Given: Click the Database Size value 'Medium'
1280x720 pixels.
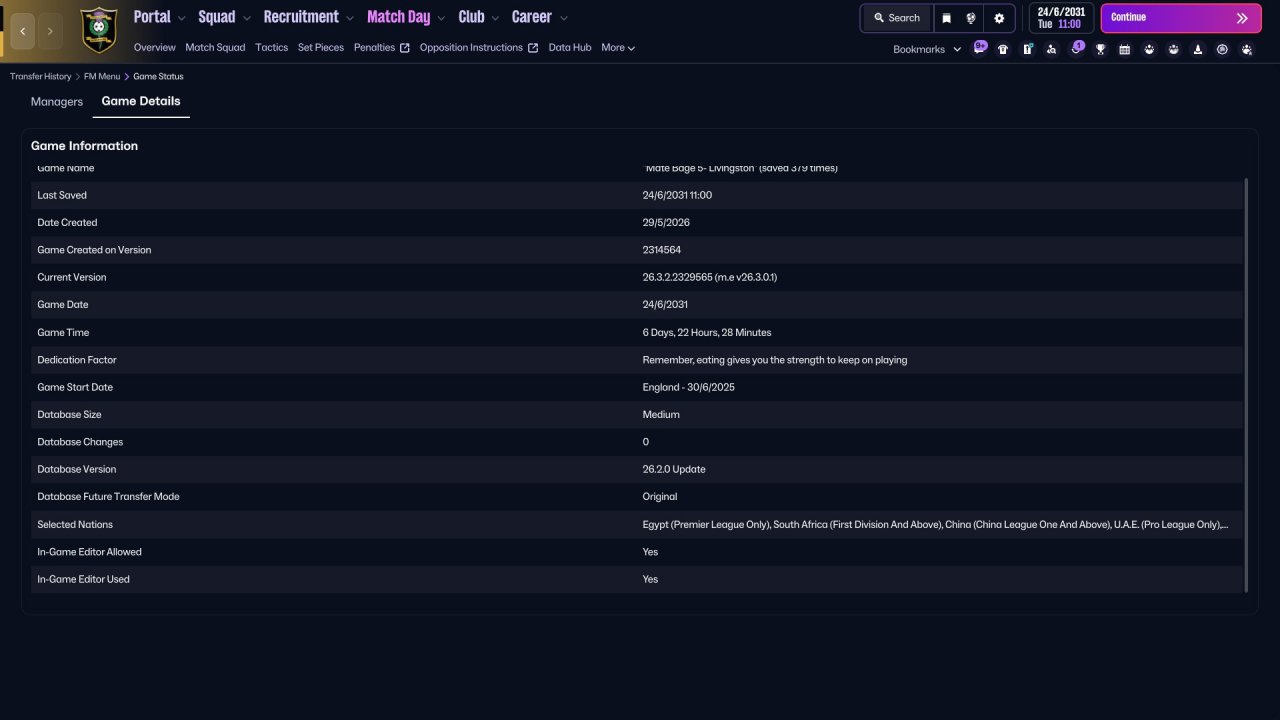Looking at the screenshot, I should click(x=661, y=414).
